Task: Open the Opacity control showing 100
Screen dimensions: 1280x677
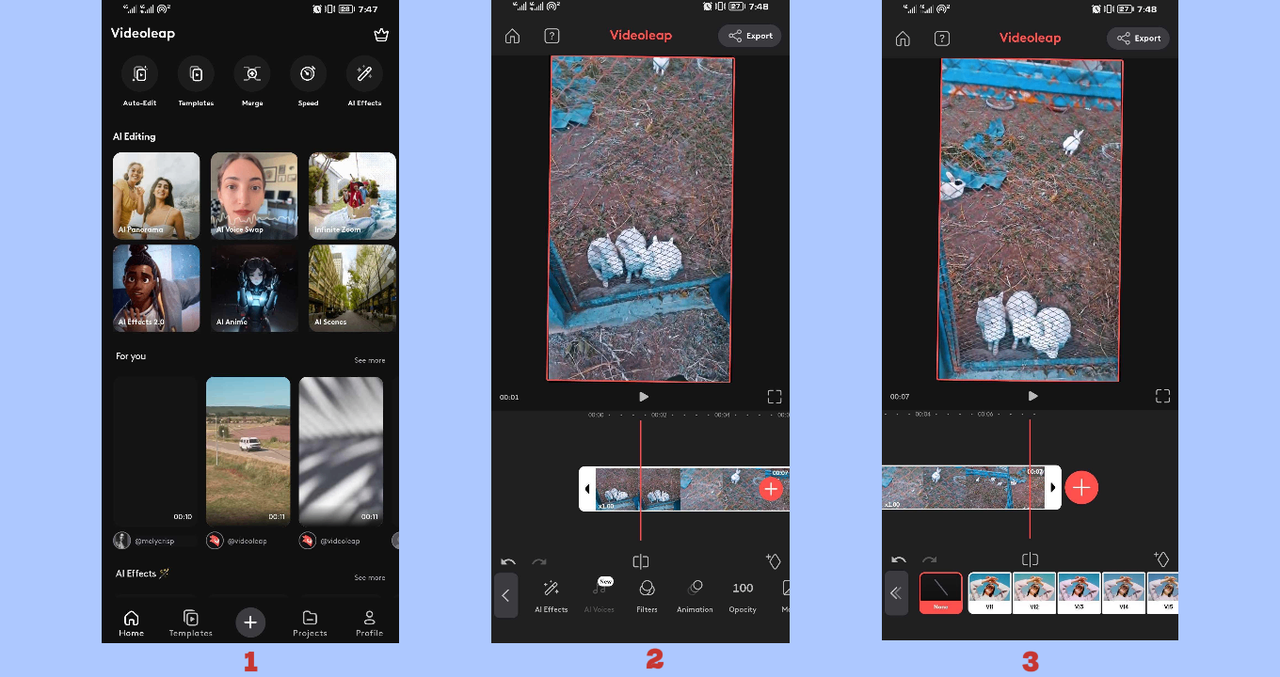Action: tap(743, 596)
